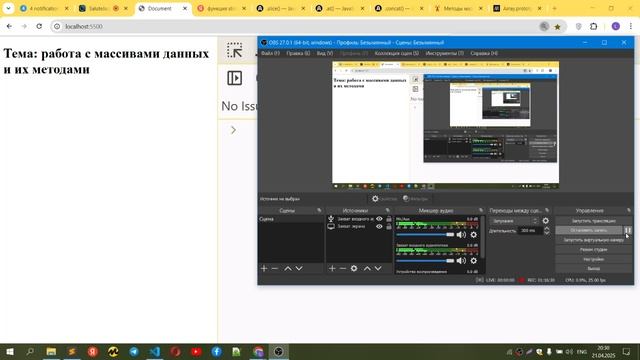Lock the Захват экрана source
The width and height of the screenshot is (640, 360).
[x=389, y=226]
